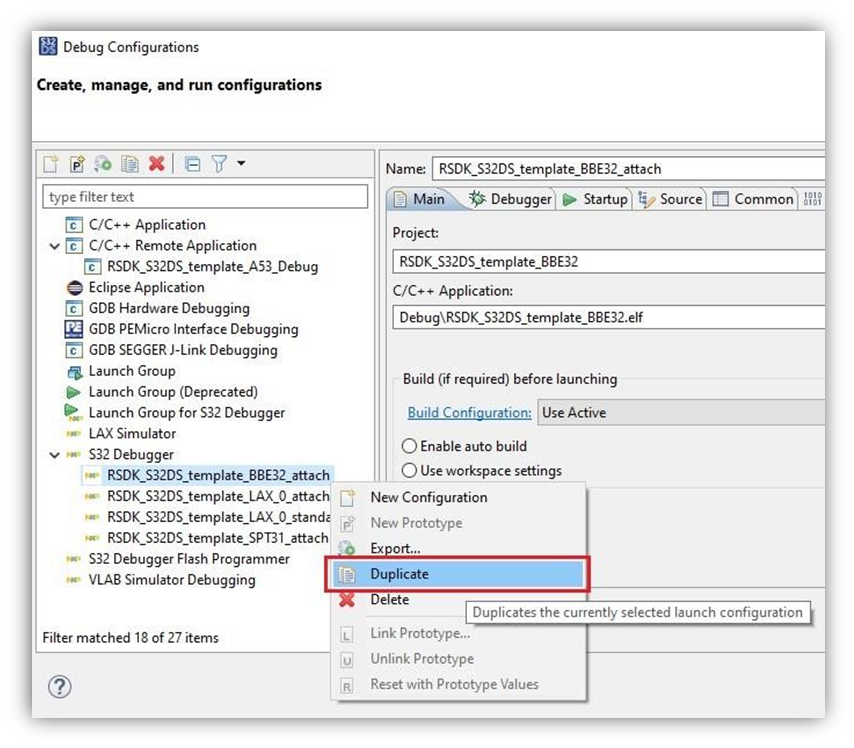Click the help question mark icon
The height and width of the screenshot is (748, 854).
click(62, 687)
